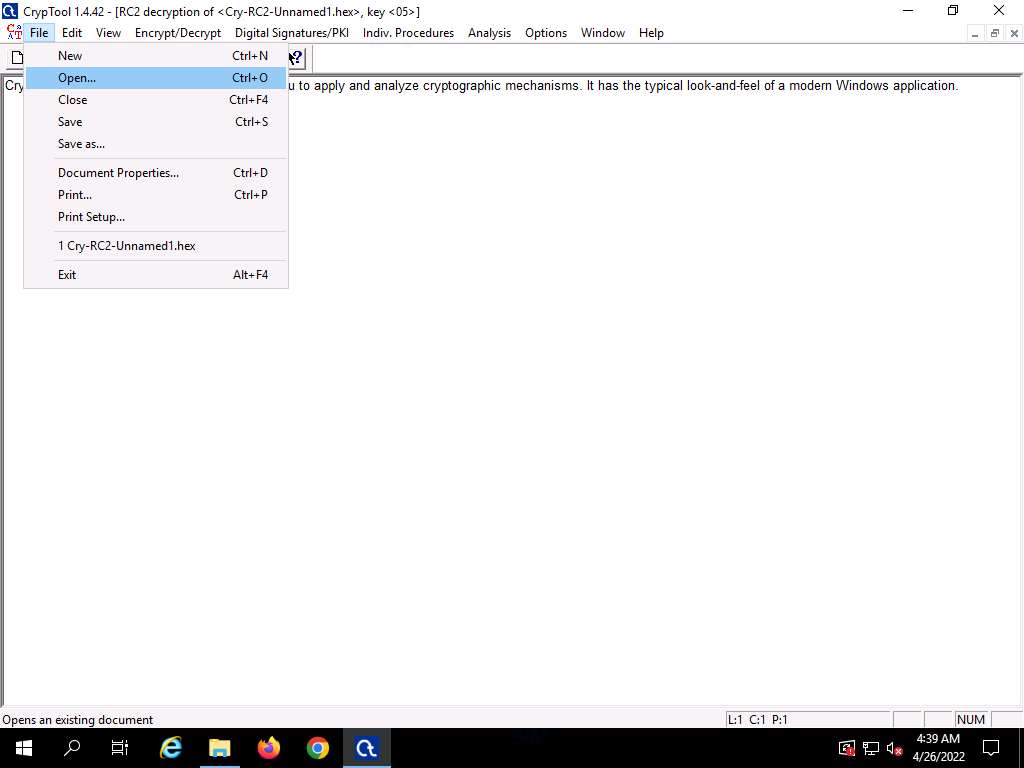The height and width of the screenshot is (768, 1024).
Task: Choose Document Properties... from the menu
Action: pos(118,173)
